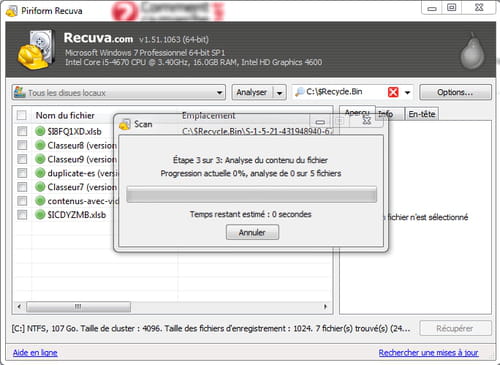Toggle the select-all checkbox beside Nom du fichier
500x365 pixels.
[22, 115]
